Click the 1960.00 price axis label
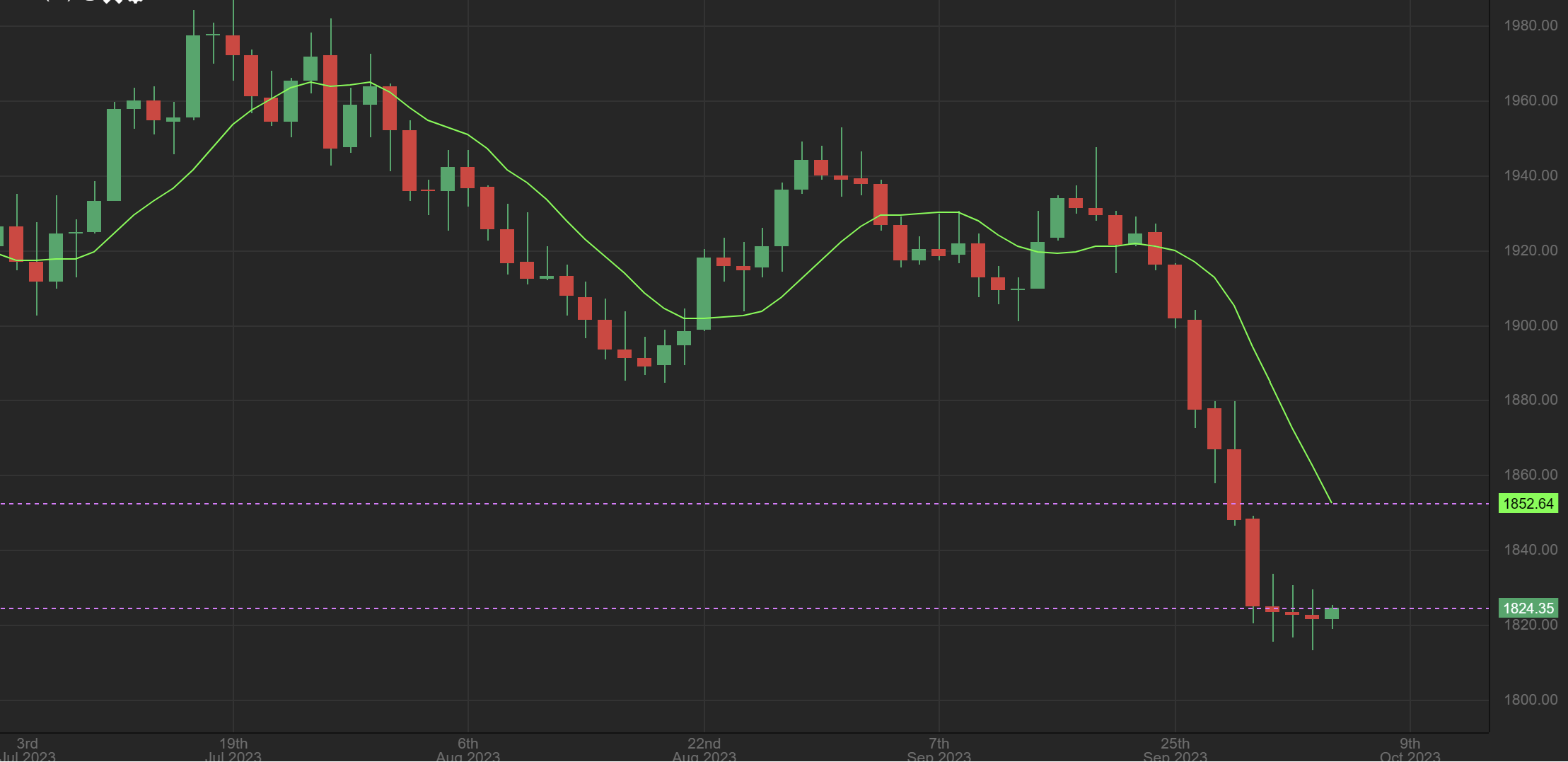The width and height of the screenshot is (1568, 762). pos(1531,100)
